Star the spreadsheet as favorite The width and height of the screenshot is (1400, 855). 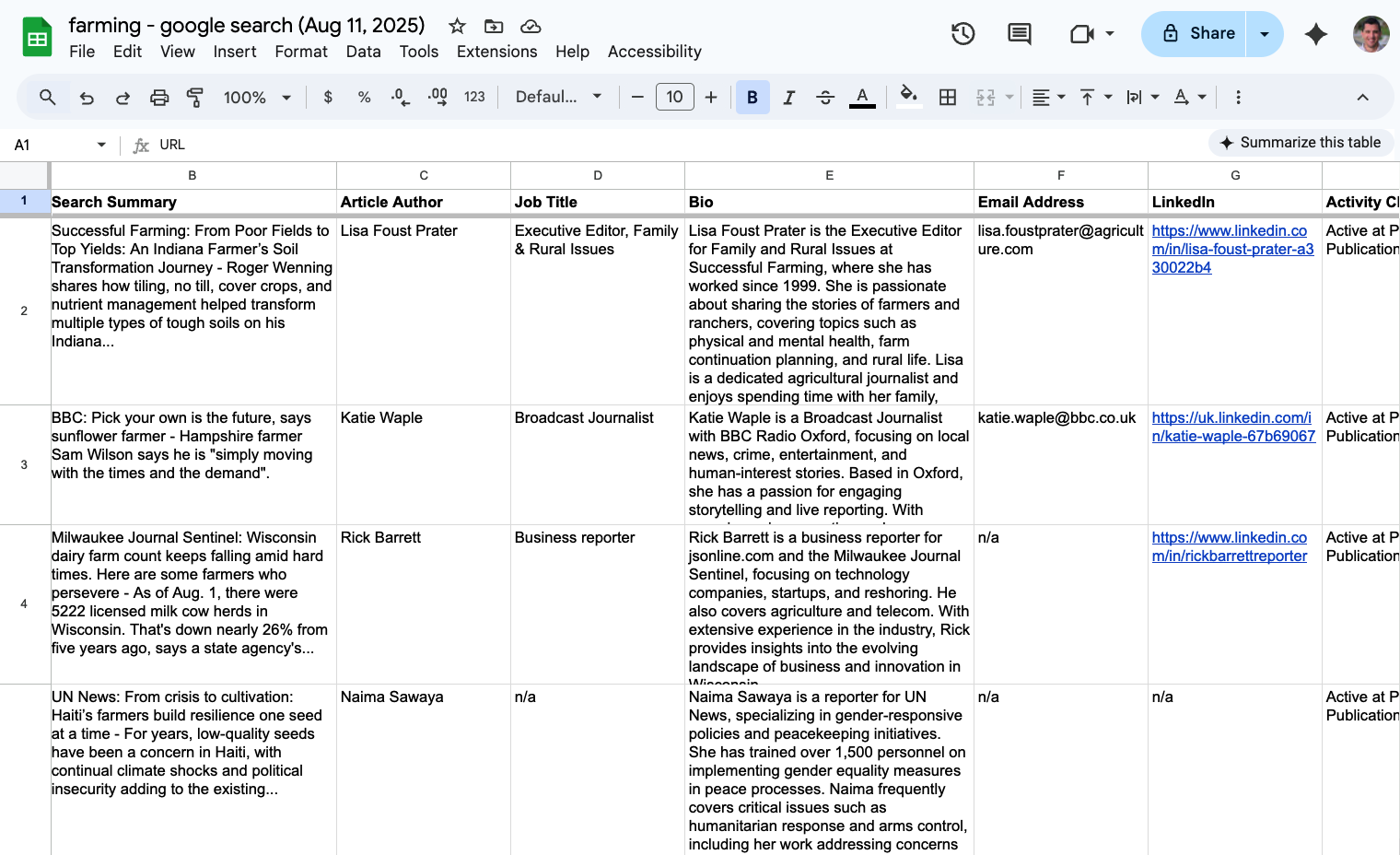(x=457, y=26)
